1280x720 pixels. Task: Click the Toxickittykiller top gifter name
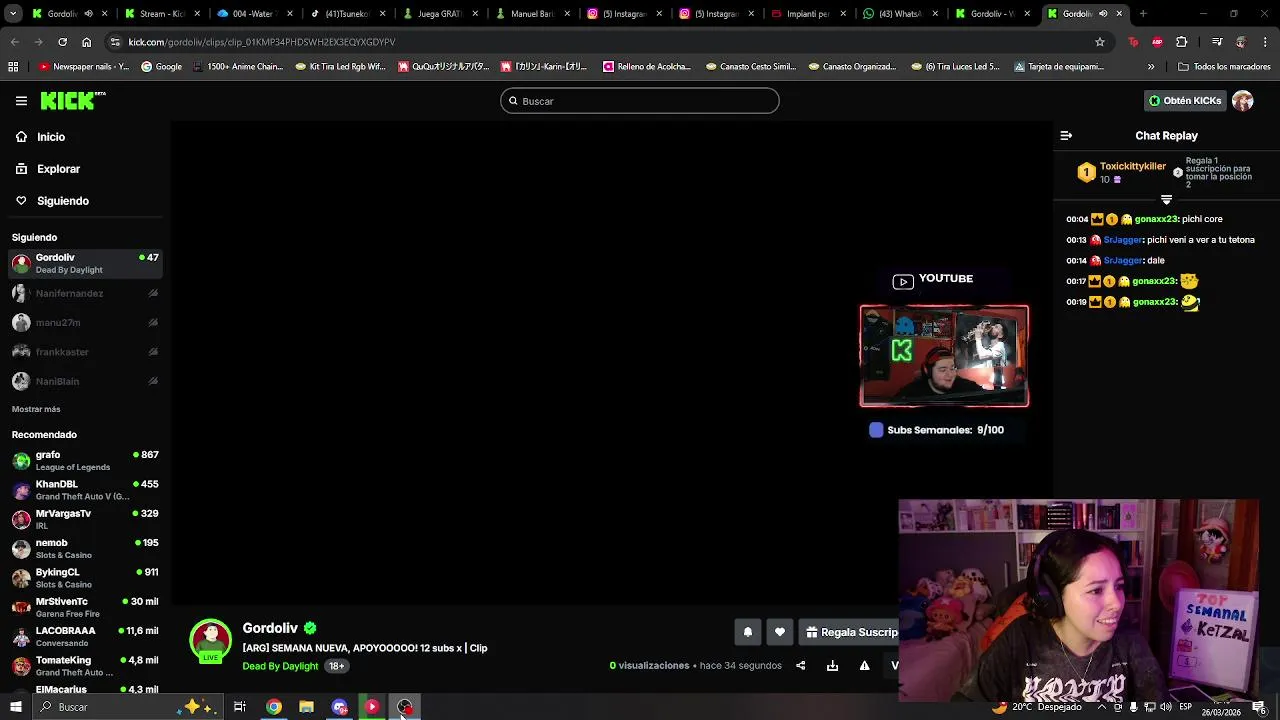[1133, 166]
